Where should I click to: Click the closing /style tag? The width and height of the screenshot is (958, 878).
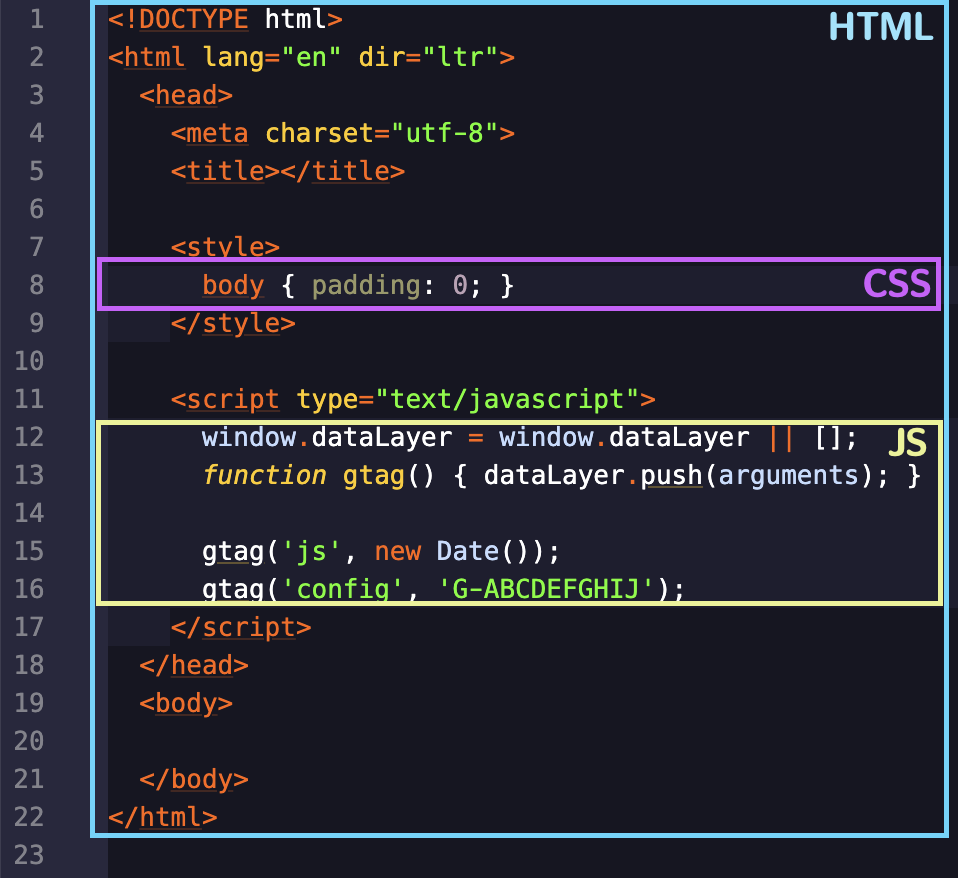click(233, 323)
